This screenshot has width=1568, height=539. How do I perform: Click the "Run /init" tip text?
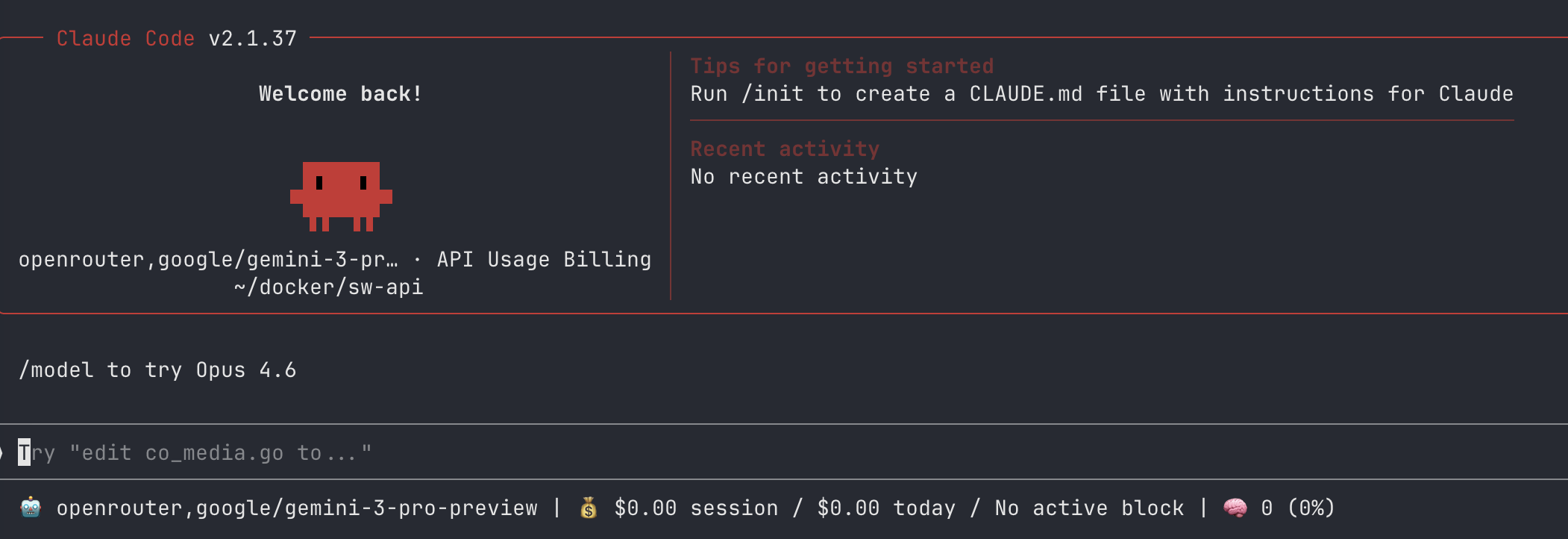1101,94
